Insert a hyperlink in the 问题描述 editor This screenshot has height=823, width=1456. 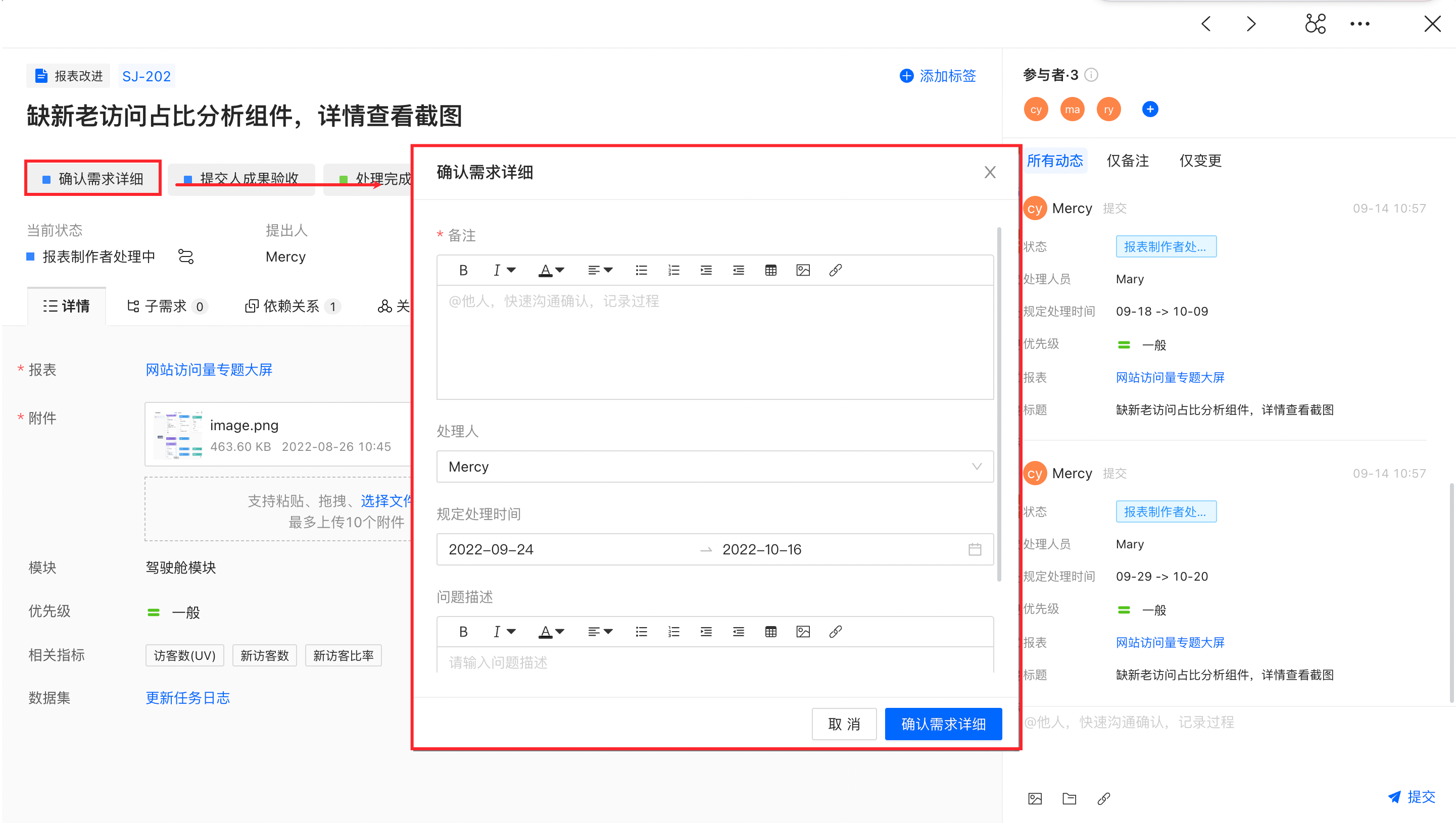point(835,631)
